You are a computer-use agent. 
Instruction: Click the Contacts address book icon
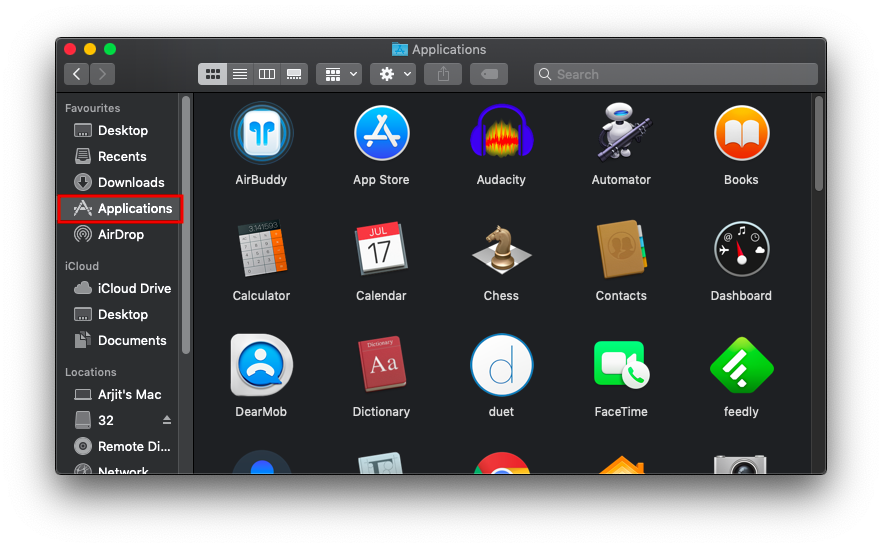[x=622, y=249]
